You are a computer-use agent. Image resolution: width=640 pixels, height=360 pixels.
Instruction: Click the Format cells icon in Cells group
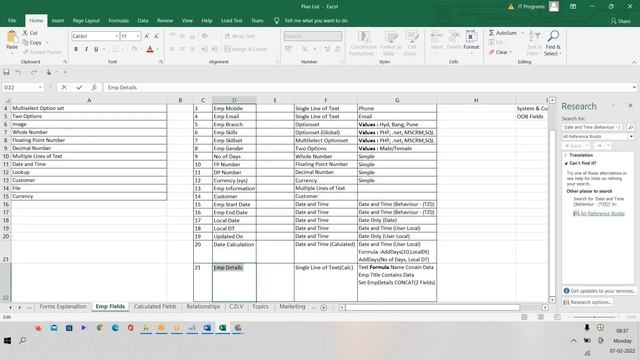coord(471,37)
